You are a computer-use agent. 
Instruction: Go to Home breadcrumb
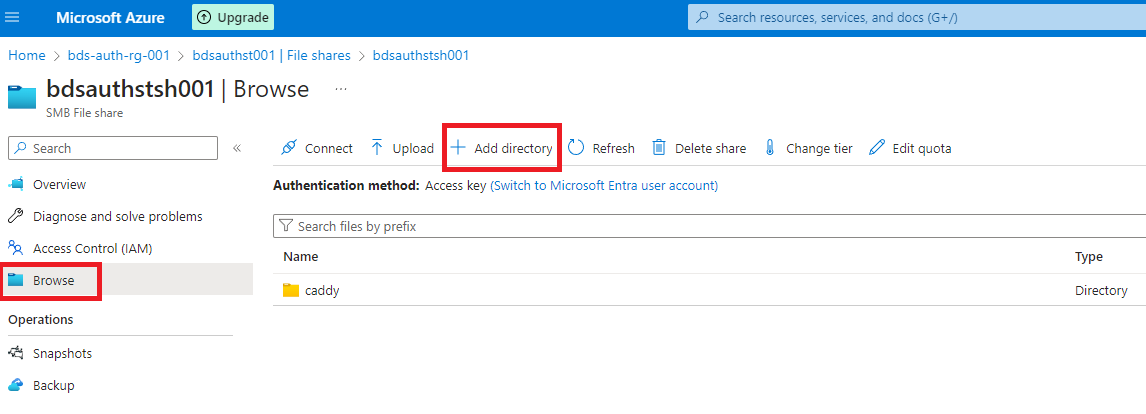26,55
